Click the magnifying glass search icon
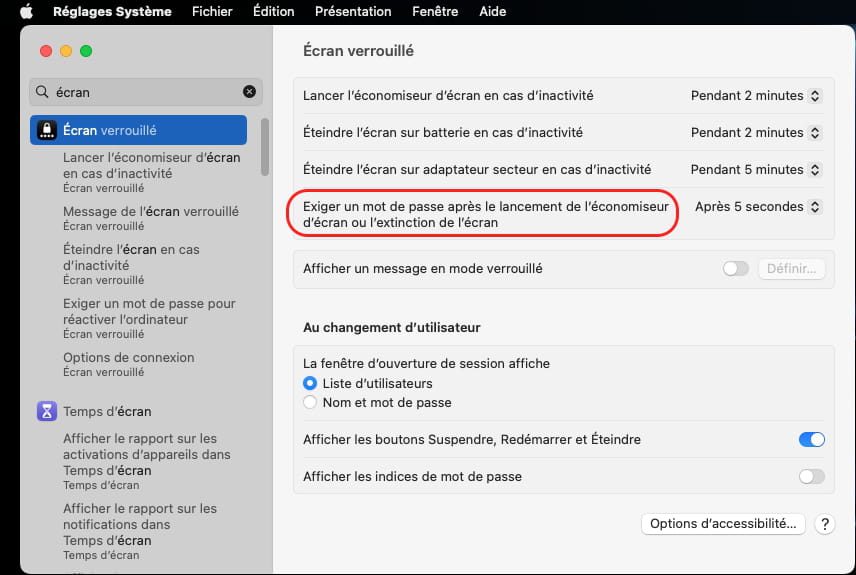856x575 pixels. 42,92
